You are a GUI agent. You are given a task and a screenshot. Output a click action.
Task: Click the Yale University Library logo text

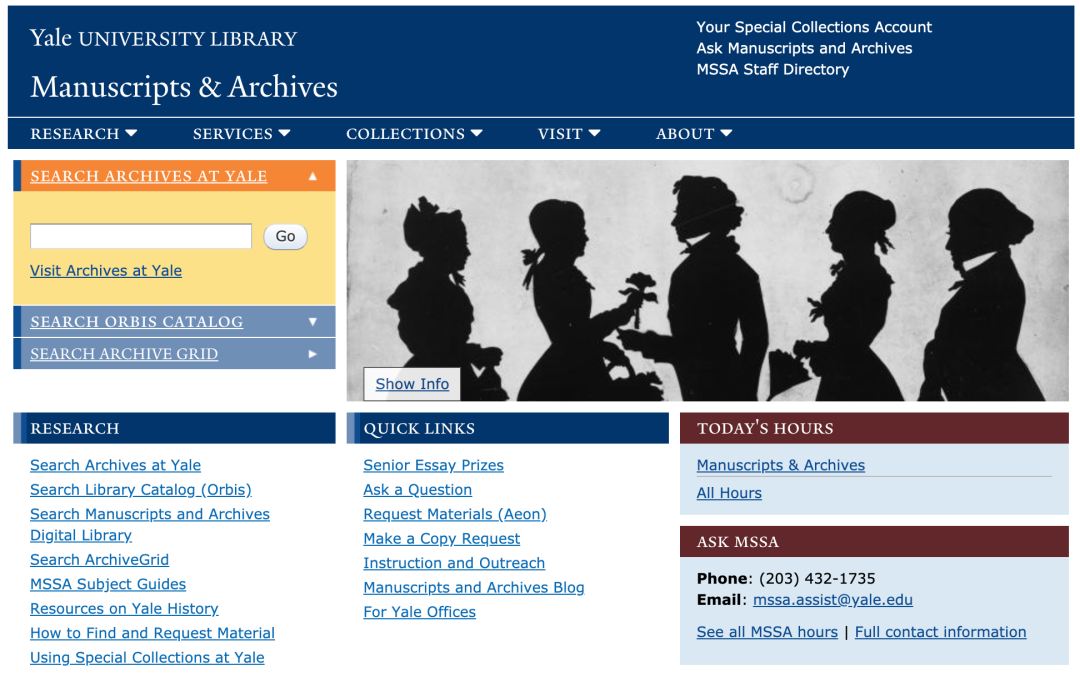(x=163, y=38)
